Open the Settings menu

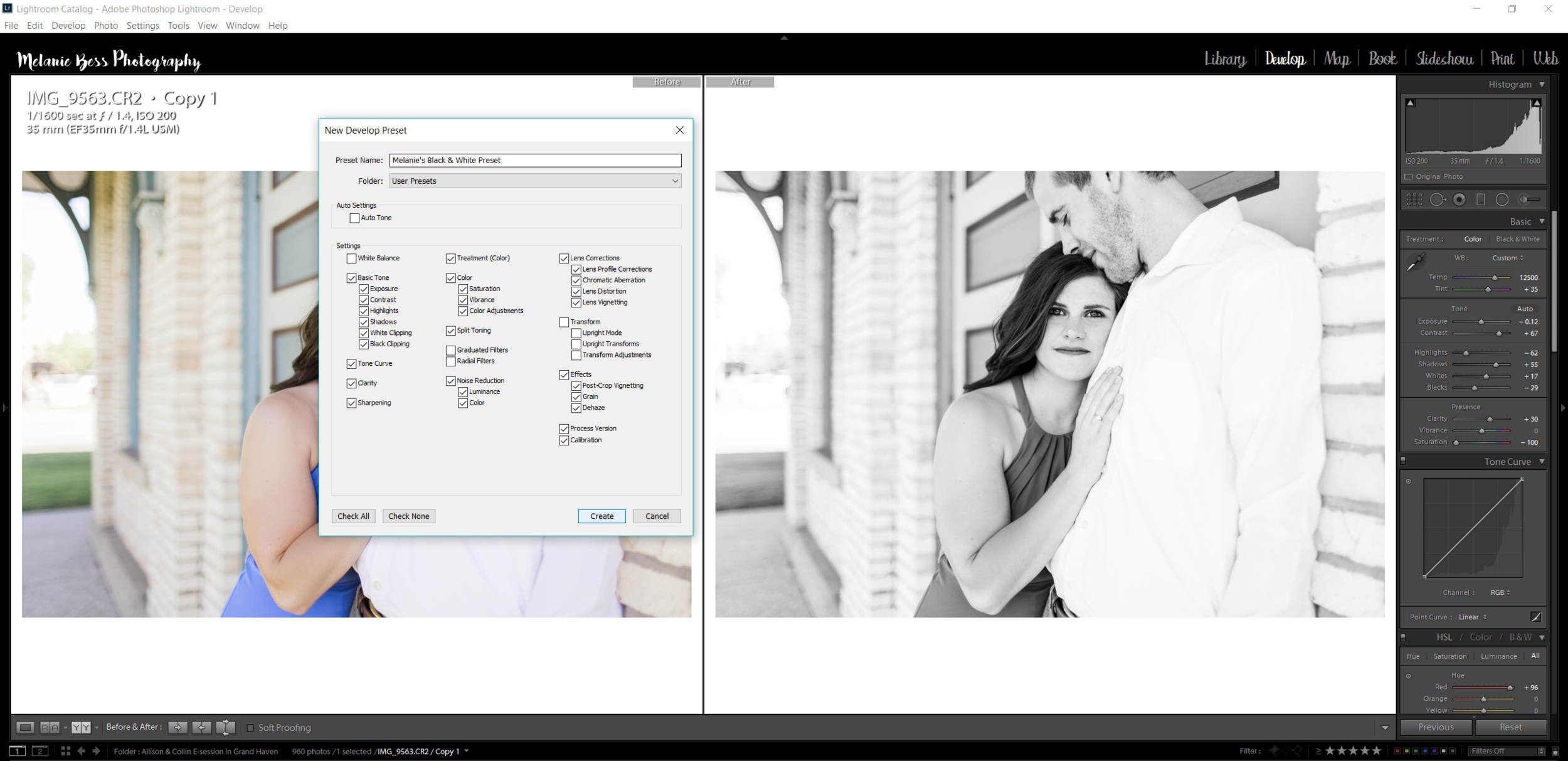(x=142, y=26)
